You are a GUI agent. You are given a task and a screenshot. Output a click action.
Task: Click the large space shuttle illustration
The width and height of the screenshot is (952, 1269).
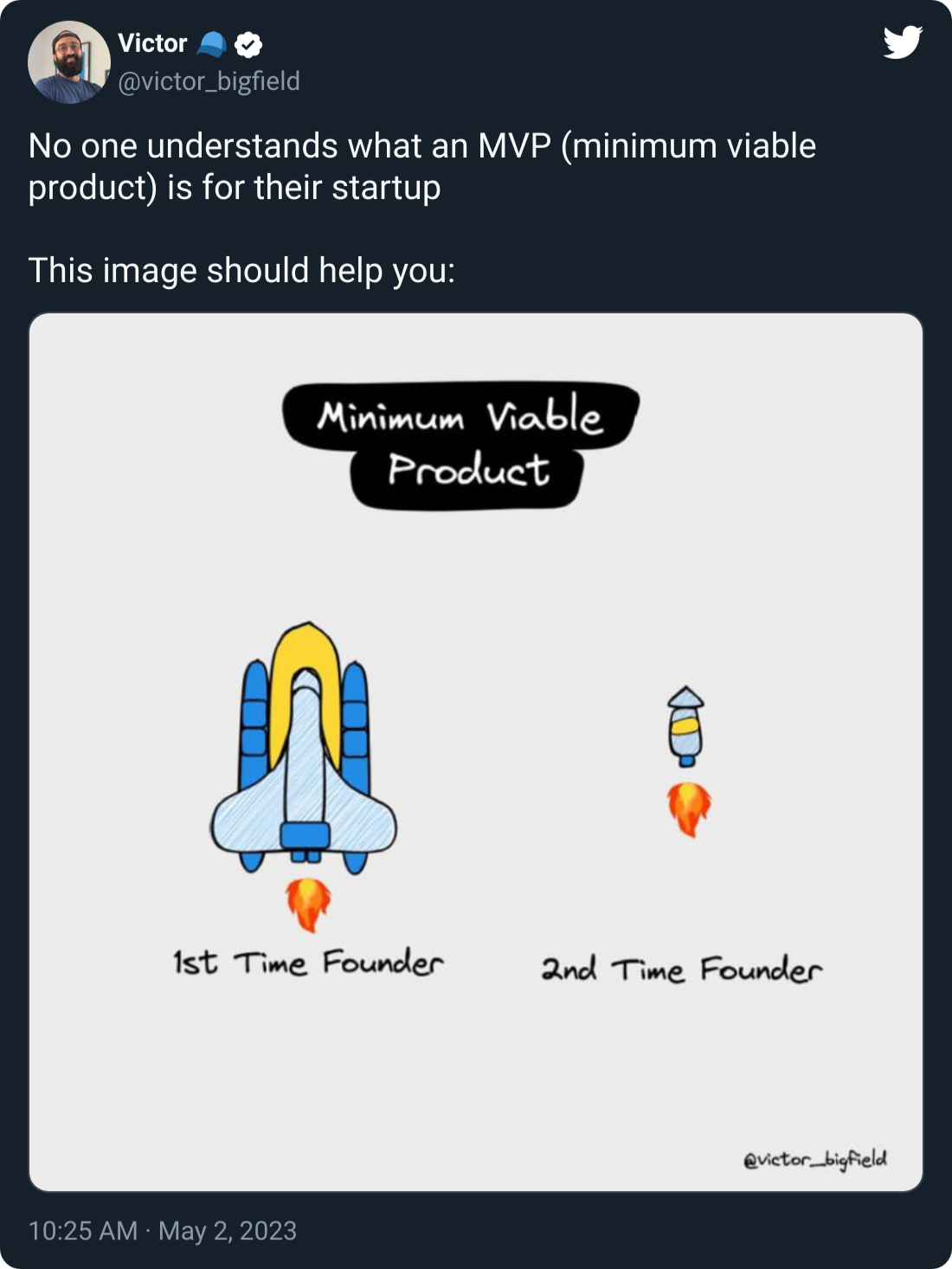tap(304, 746)
